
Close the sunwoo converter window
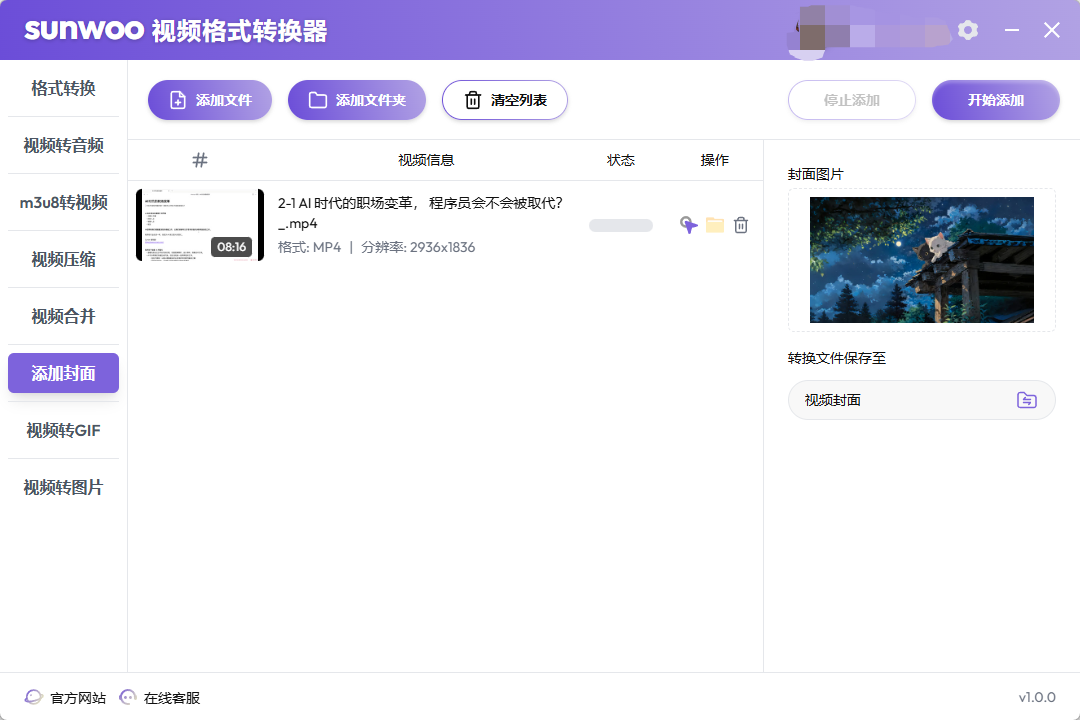(x=1051, y=30)
